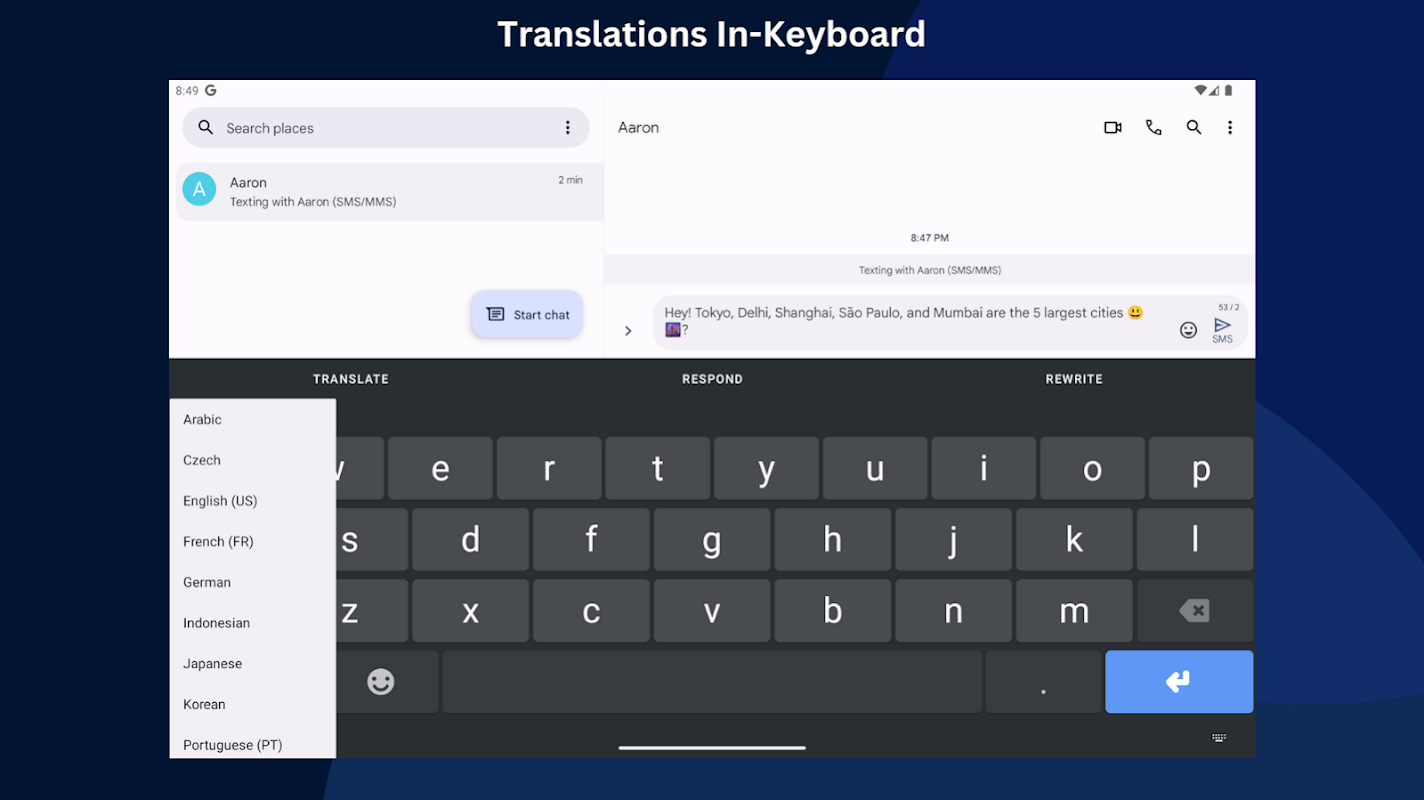Select Indonesian language option
Image resolution: width=1424 pixels, height=800 pixels.
[x=253, y=623]
